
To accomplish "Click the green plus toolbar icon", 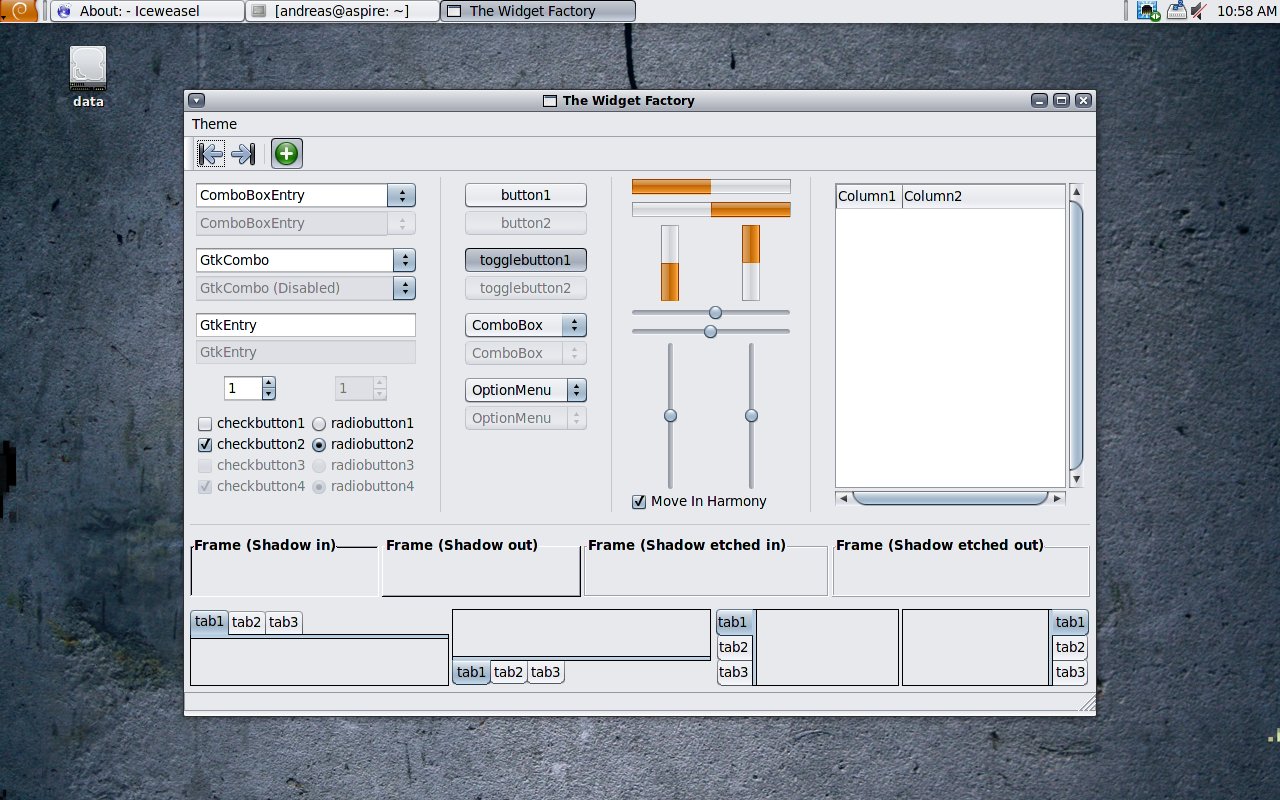I will [x=286, y=153].
